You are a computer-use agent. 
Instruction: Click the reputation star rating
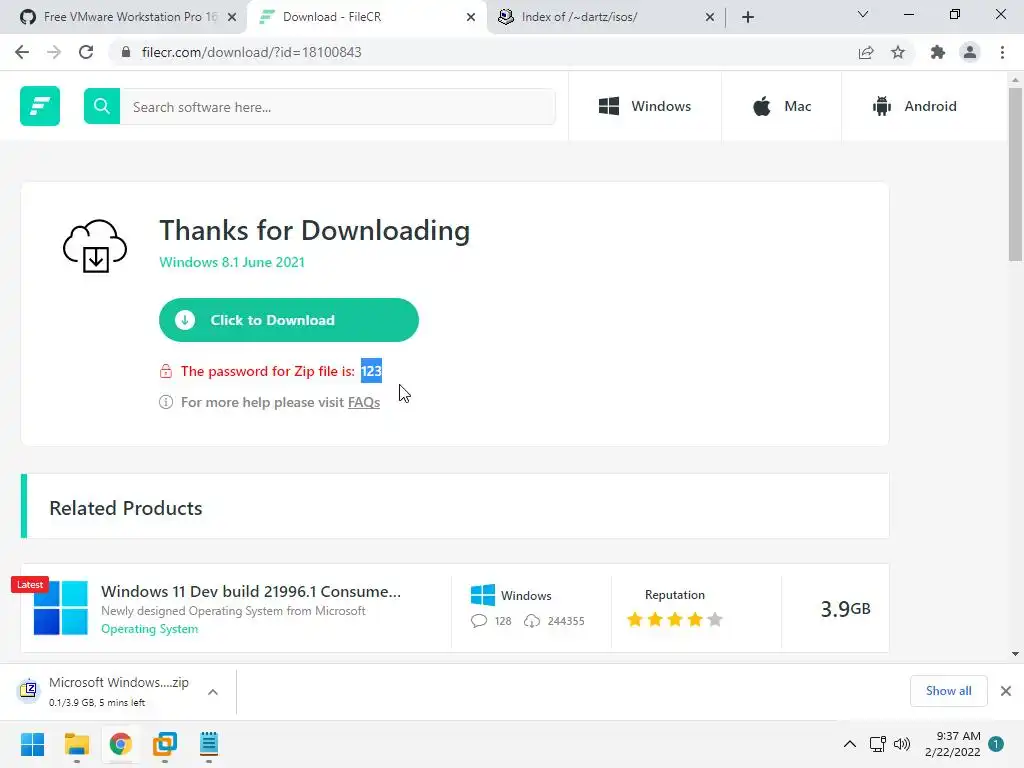(x=675, y=619)
